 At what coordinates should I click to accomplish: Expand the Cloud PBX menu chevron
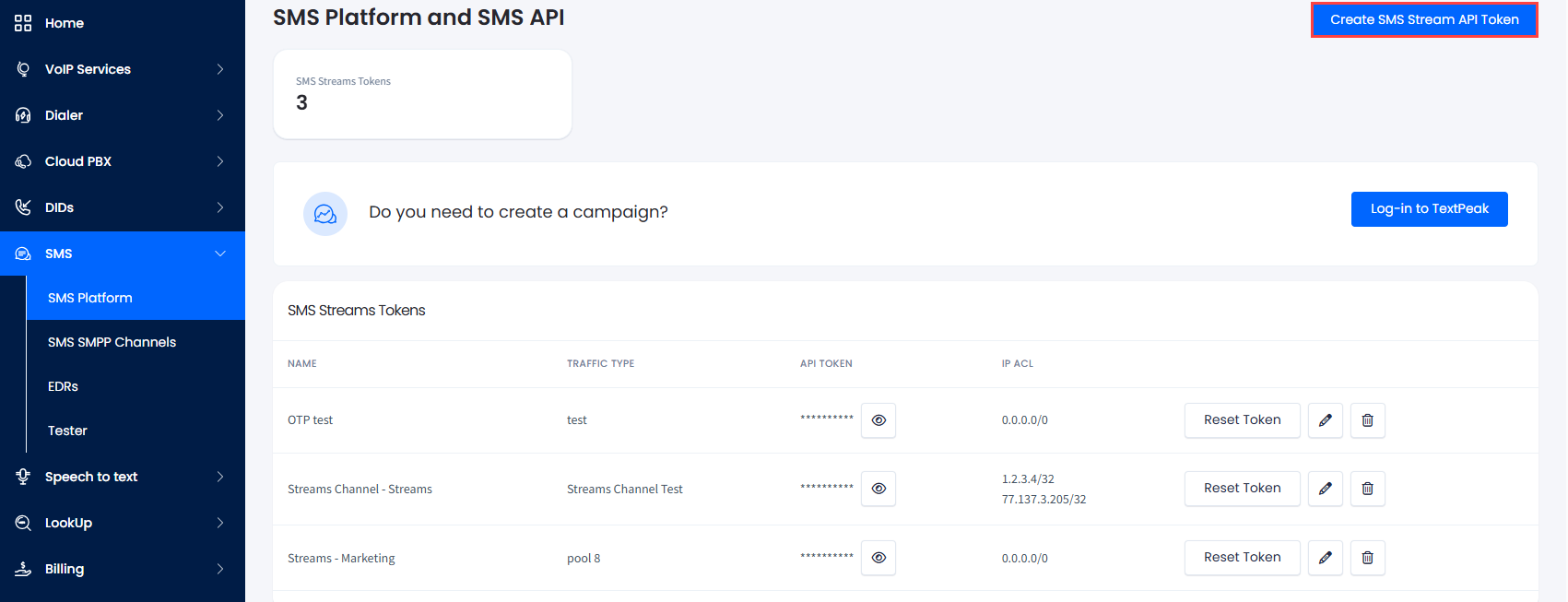coord(220,161)
